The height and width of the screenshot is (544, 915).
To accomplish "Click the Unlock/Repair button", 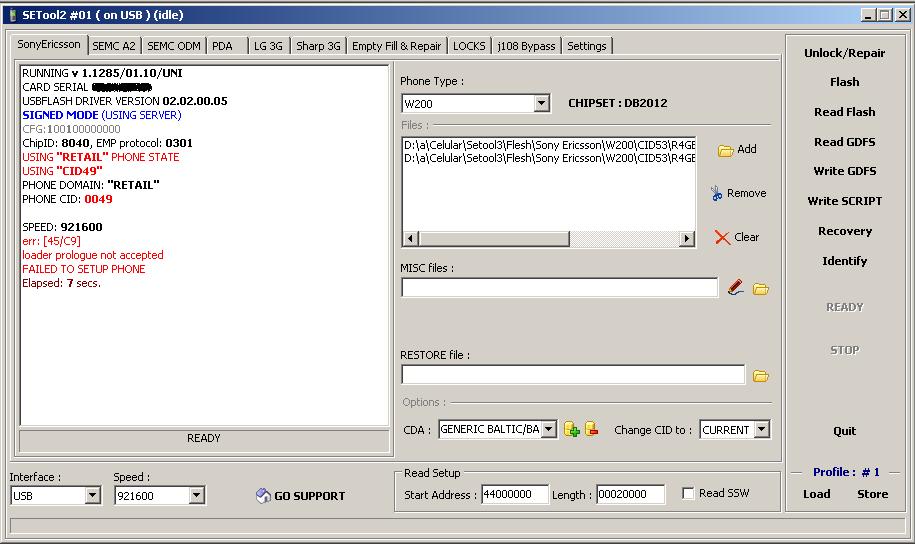I will point(844,53).
